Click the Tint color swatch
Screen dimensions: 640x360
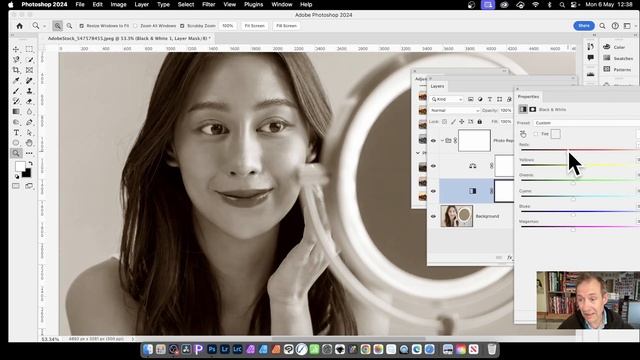click(556, 134)
